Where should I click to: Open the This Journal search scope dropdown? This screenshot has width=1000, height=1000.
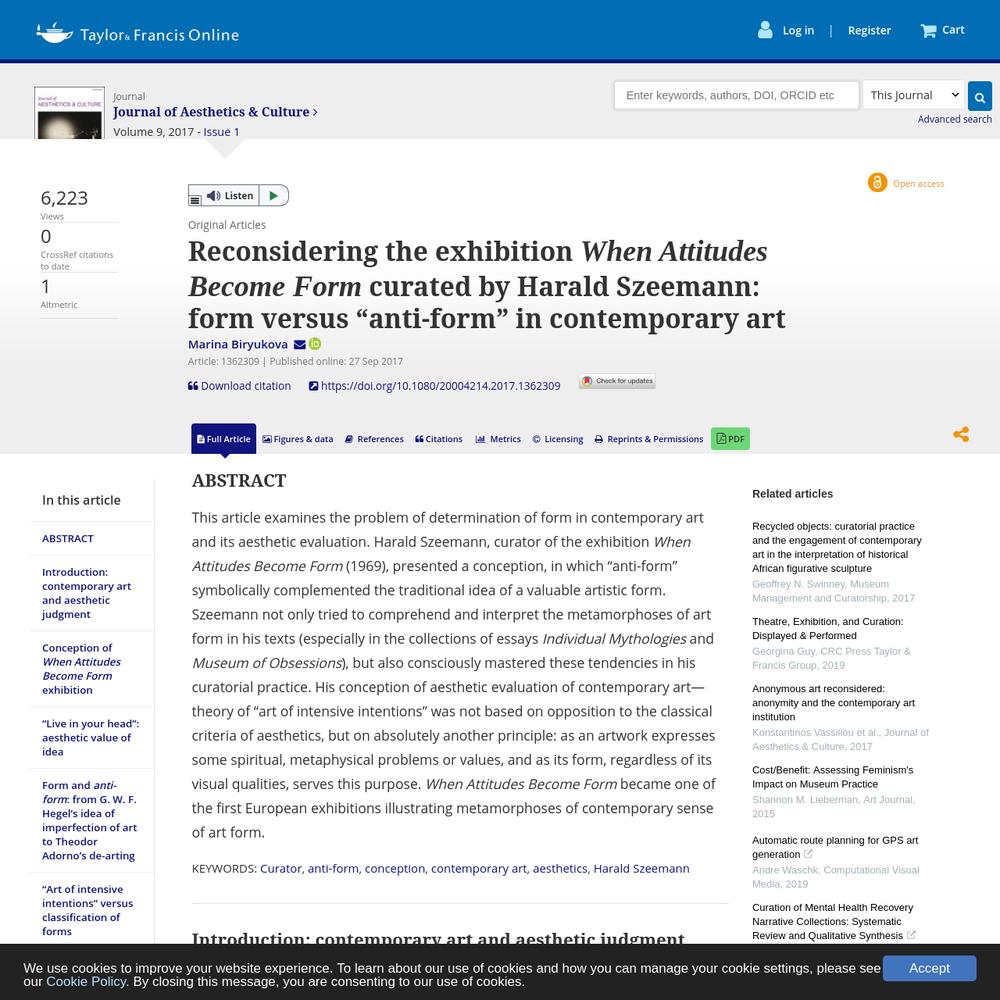[x=915, y=96]
